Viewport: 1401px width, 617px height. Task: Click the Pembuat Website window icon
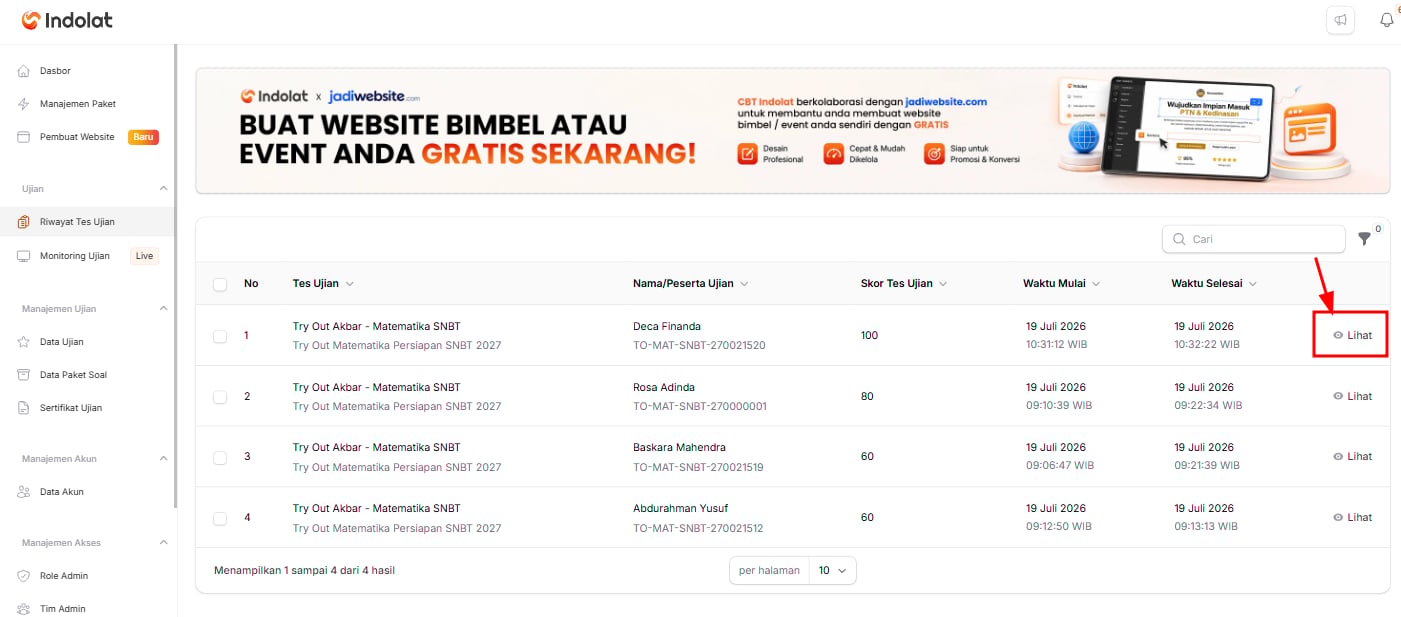(x=24, y=137)
